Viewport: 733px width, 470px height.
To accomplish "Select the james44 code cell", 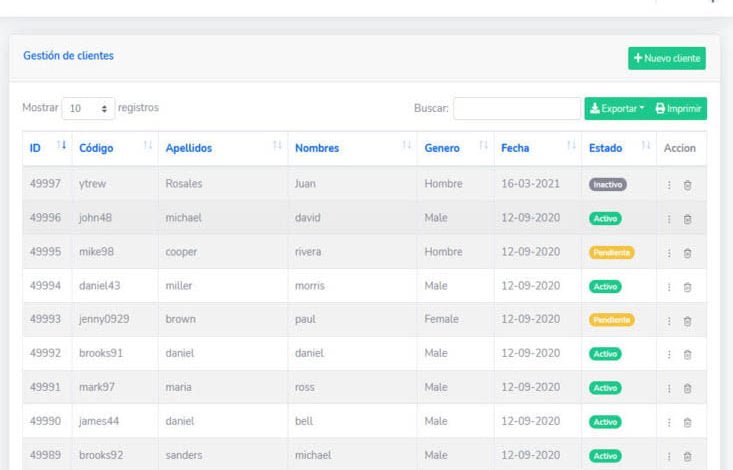I will pos(115,421).
